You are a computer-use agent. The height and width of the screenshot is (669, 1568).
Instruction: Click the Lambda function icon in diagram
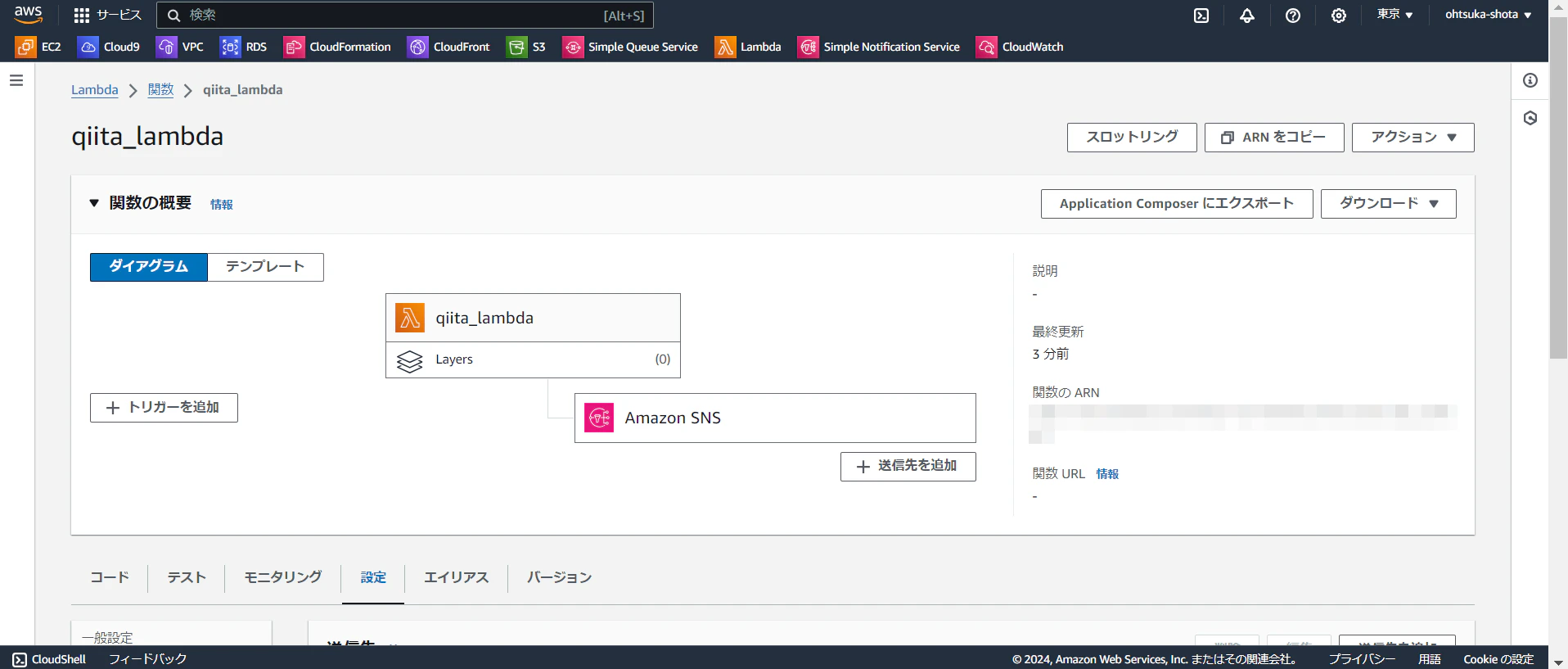pyautogui.click(x=410, y=318)
